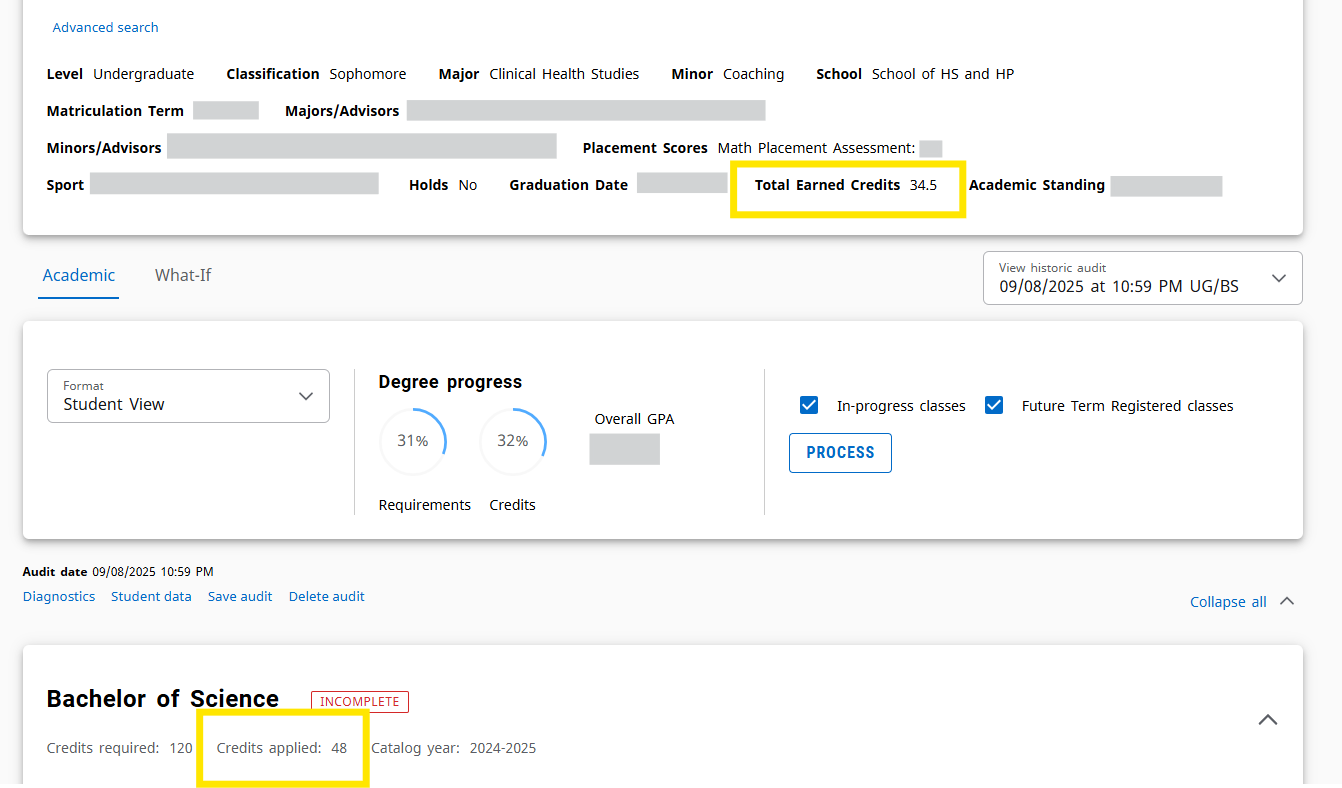Screen dimensions: 1342x788
Task: Expand the Format Student View dropdown
Action: tap(188, 396)
